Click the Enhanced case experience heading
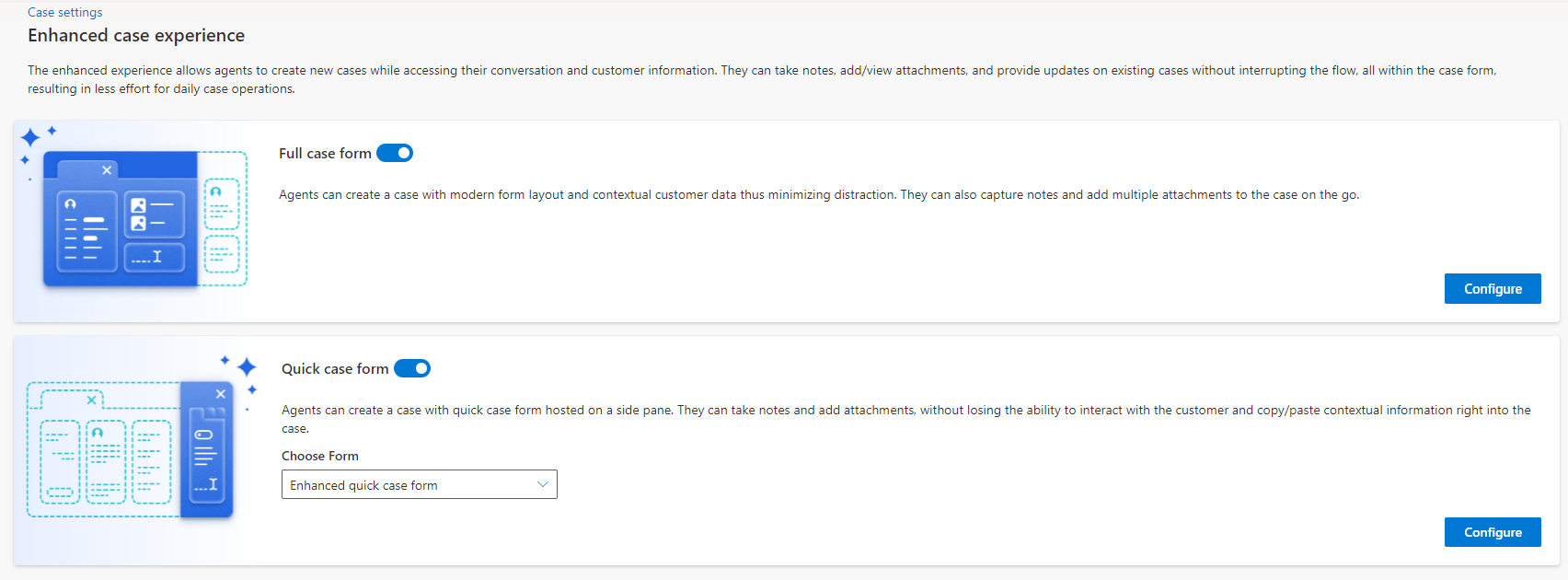The width and height of the screenshot is (1568, 580). pyautogui.click(x=136, y=35)
